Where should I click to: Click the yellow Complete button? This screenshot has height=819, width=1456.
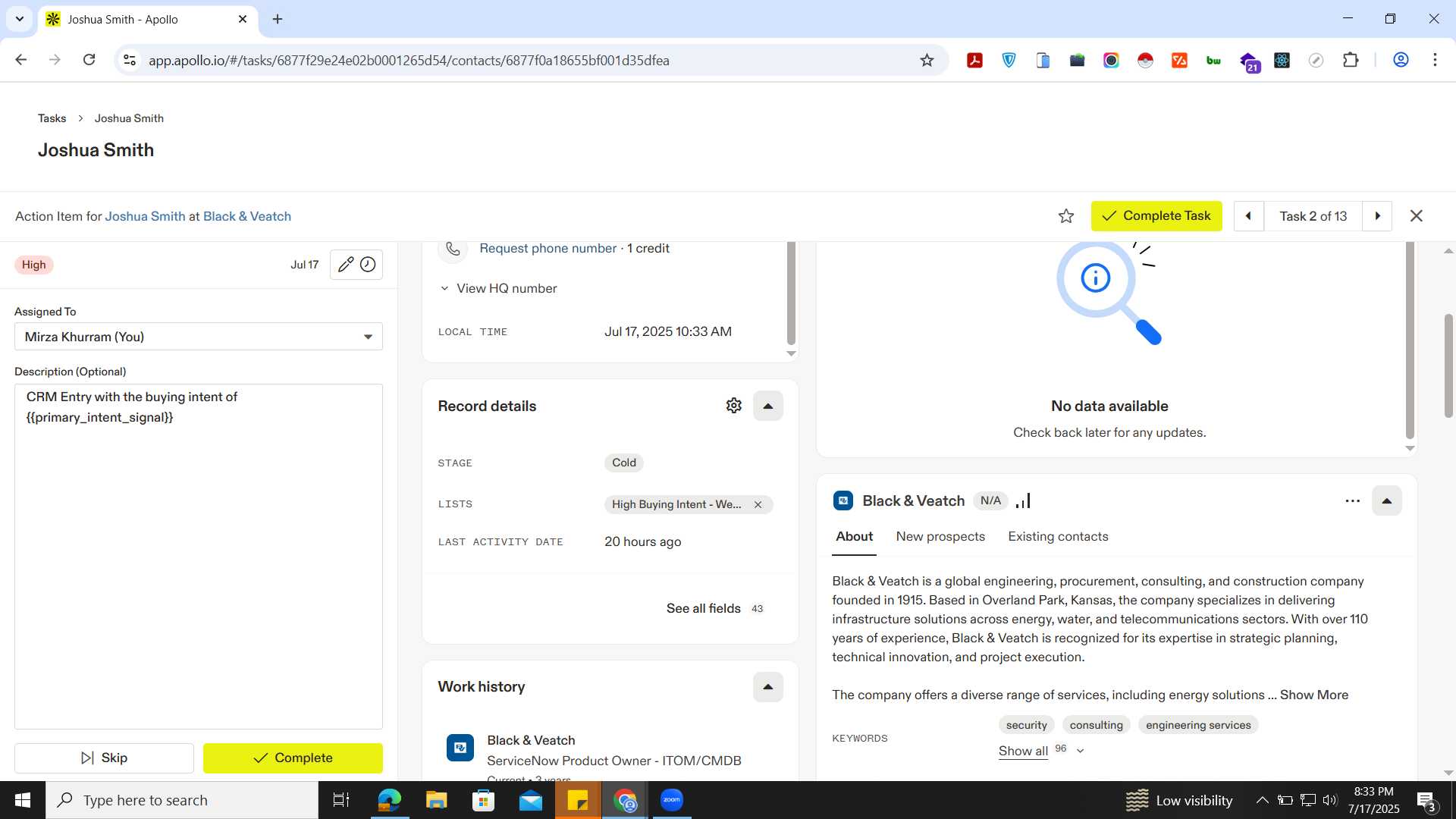(293, 758)
